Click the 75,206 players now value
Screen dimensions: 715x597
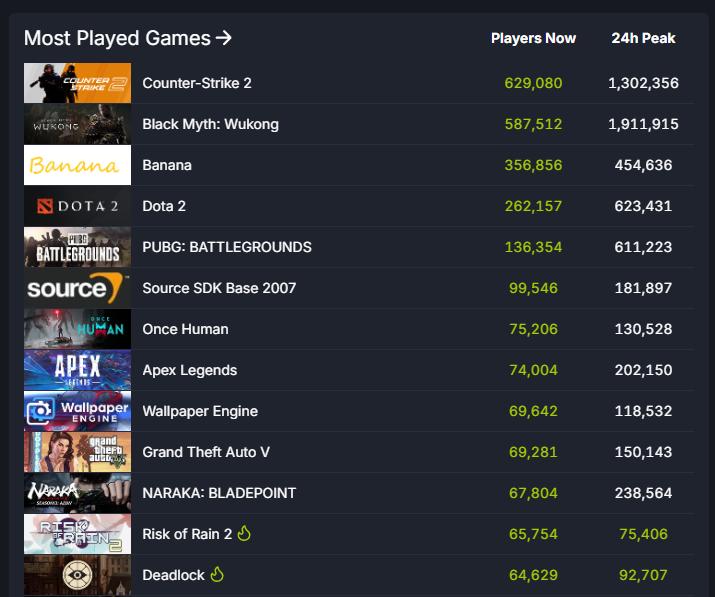pyautogui.click(x=534, y=329)
